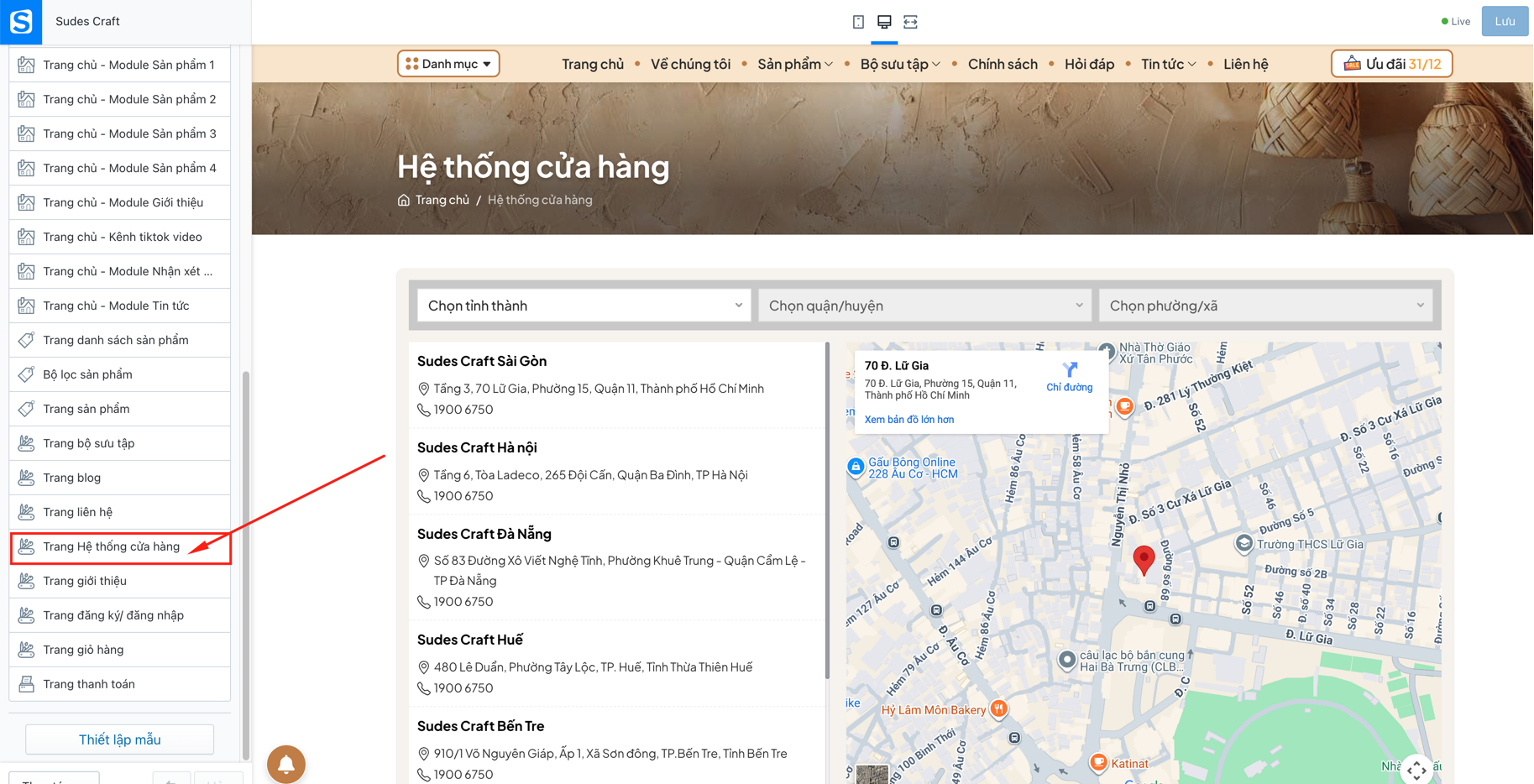The image size is (1534, 784).
Task: Click icon beside Trang thanh toán
Action: point(27,684)
